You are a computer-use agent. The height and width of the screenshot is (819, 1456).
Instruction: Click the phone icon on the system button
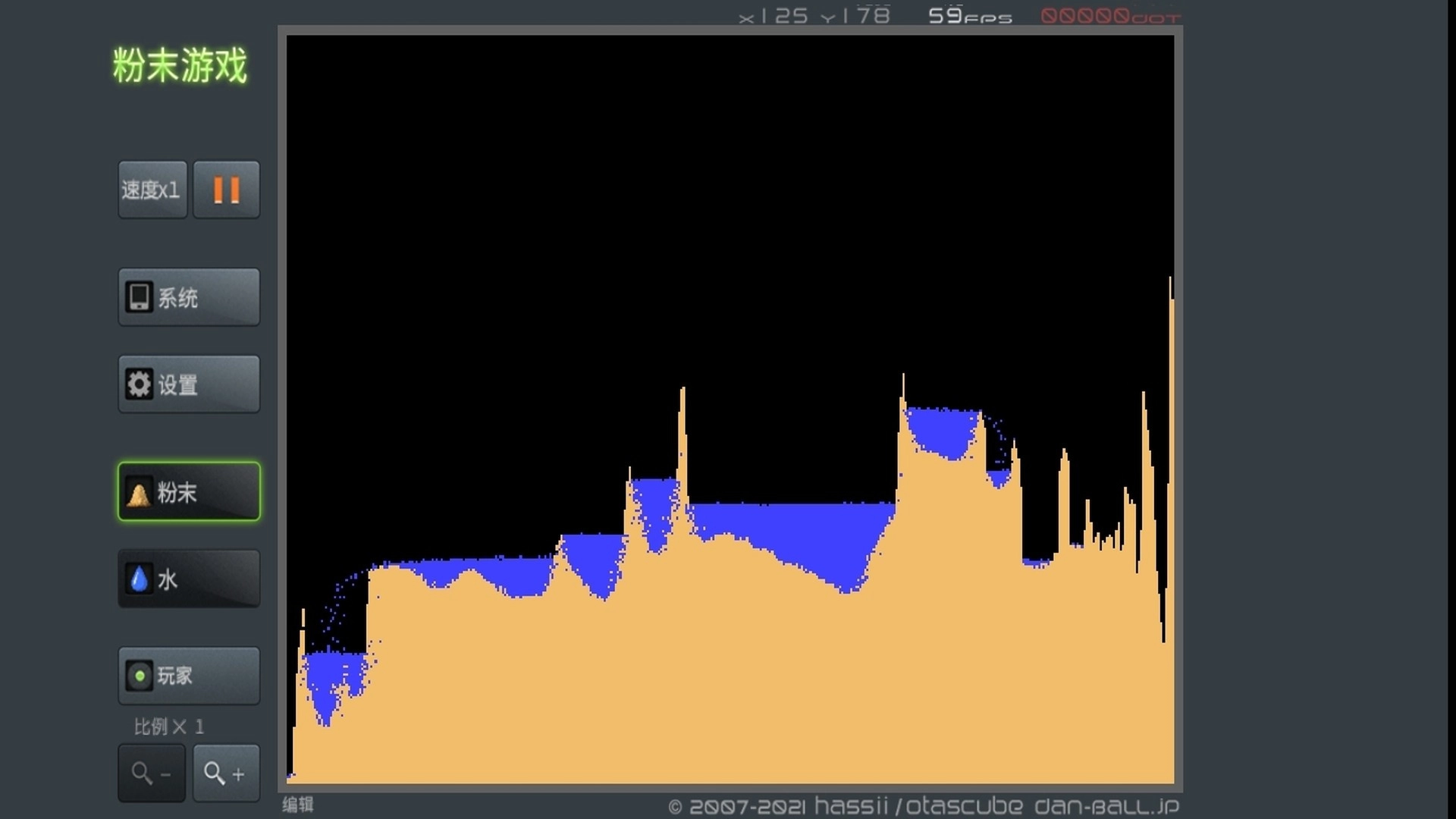(139, 297)
